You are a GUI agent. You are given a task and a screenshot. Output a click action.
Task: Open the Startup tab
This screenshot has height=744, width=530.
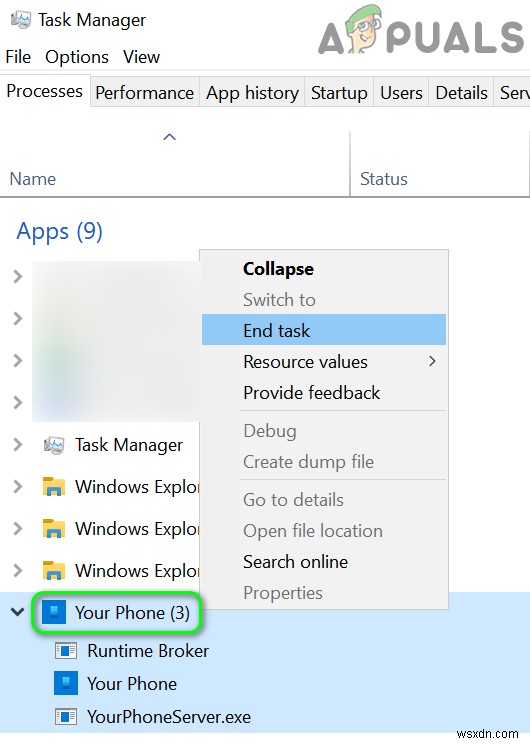tap(339, 93)
